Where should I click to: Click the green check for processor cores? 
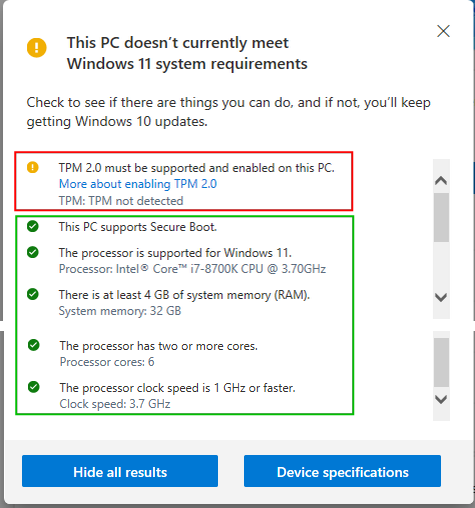click(34, 345)
